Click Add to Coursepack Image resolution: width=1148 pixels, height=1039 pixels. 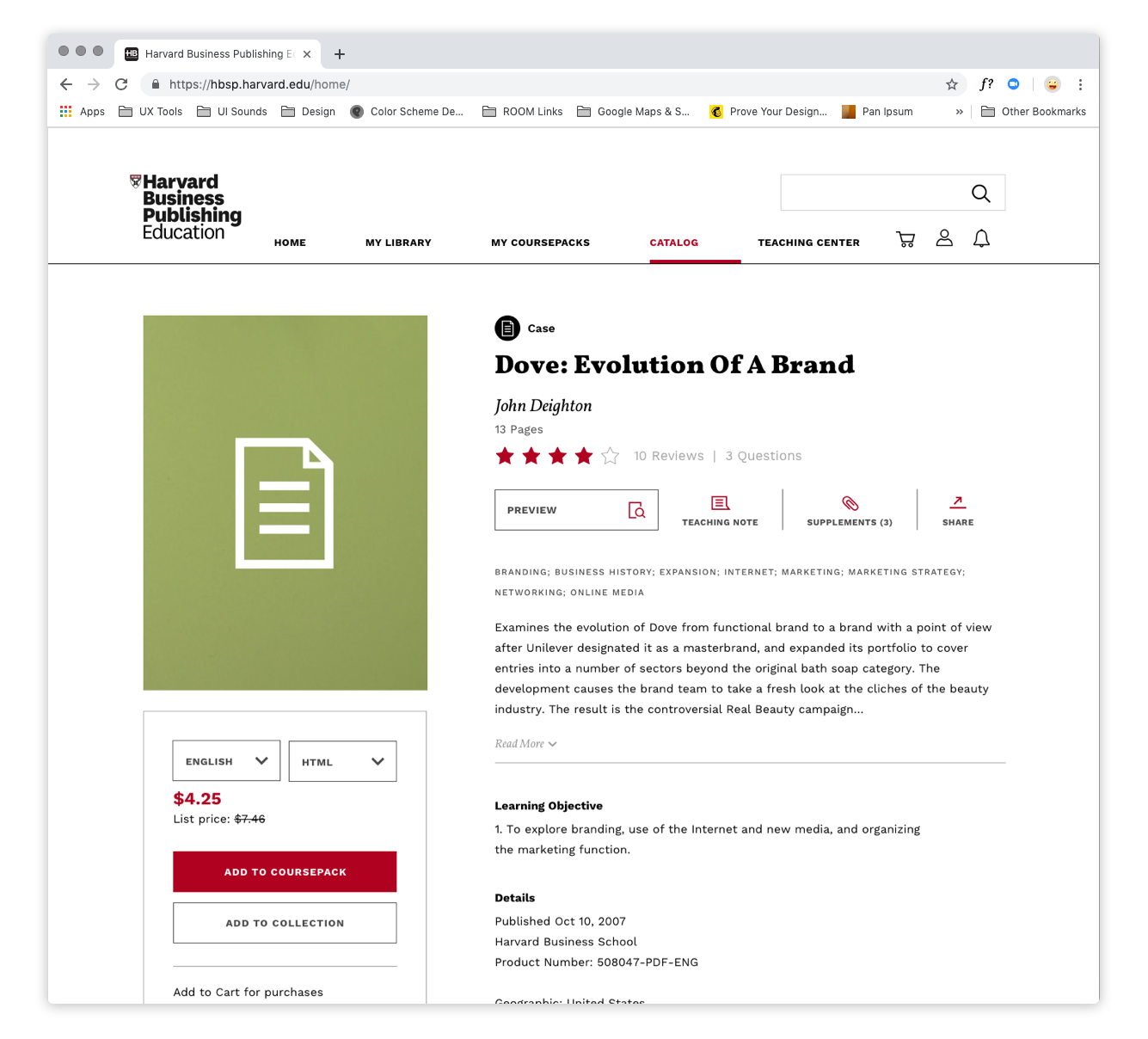(285, 872)
